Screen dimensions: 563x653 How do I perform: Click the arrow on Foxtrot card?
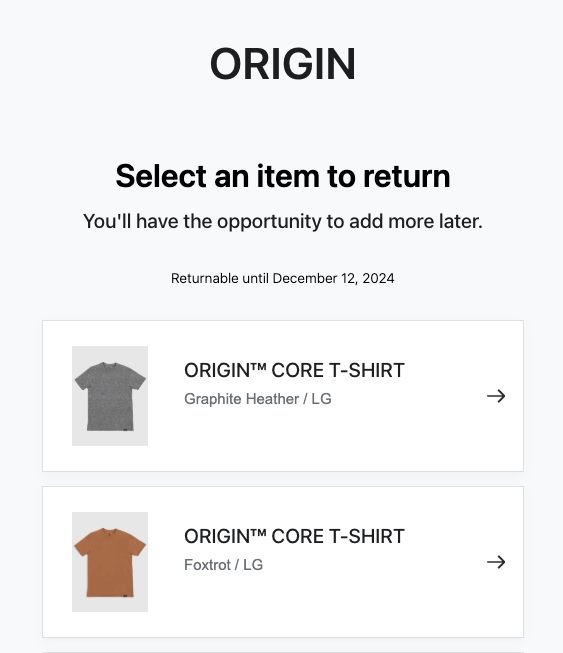[496, 562]
